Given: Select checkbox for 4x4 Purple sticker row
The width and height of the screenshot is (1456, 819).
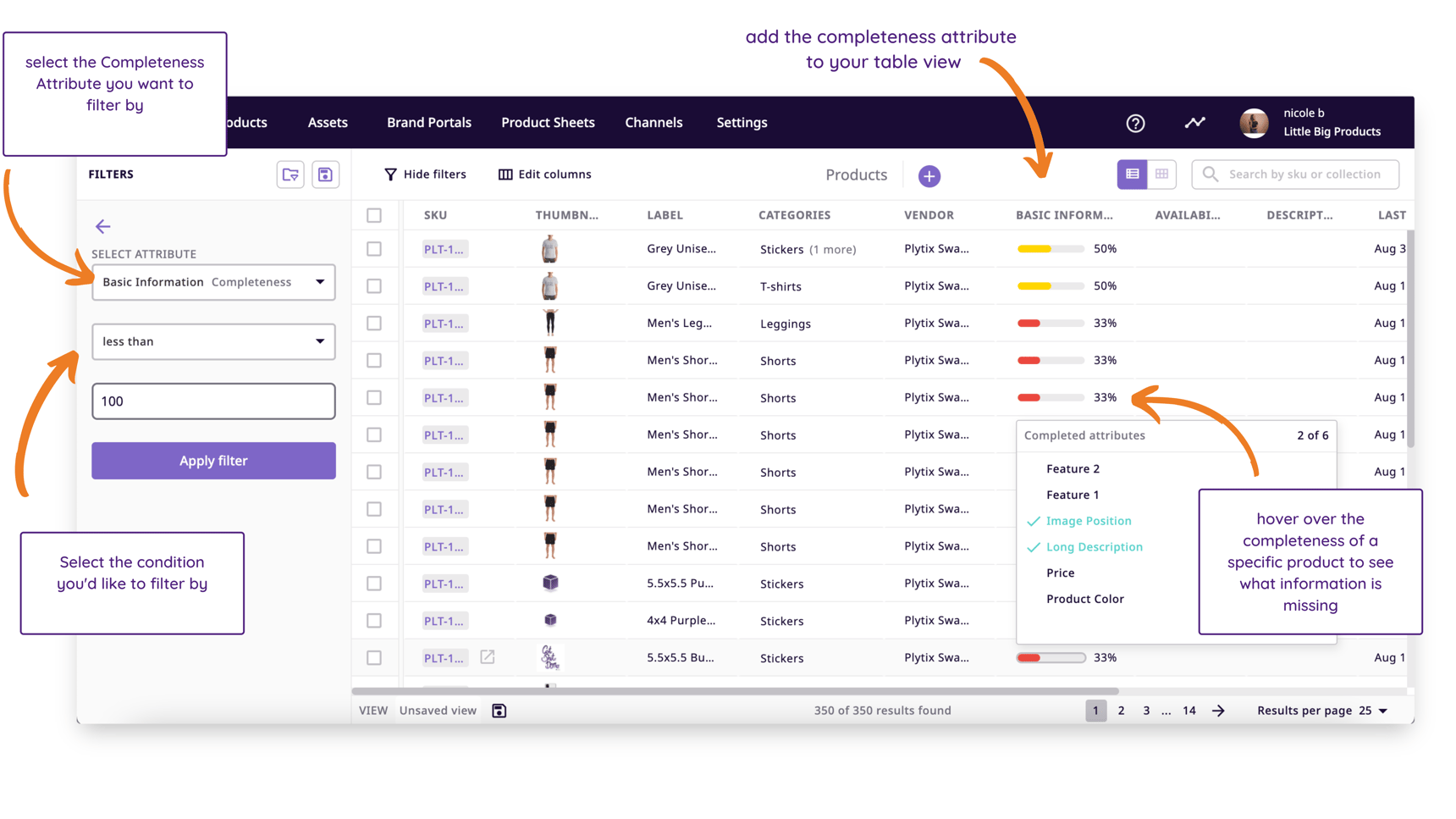Looking at the screenshot, I should click(374, 621).
